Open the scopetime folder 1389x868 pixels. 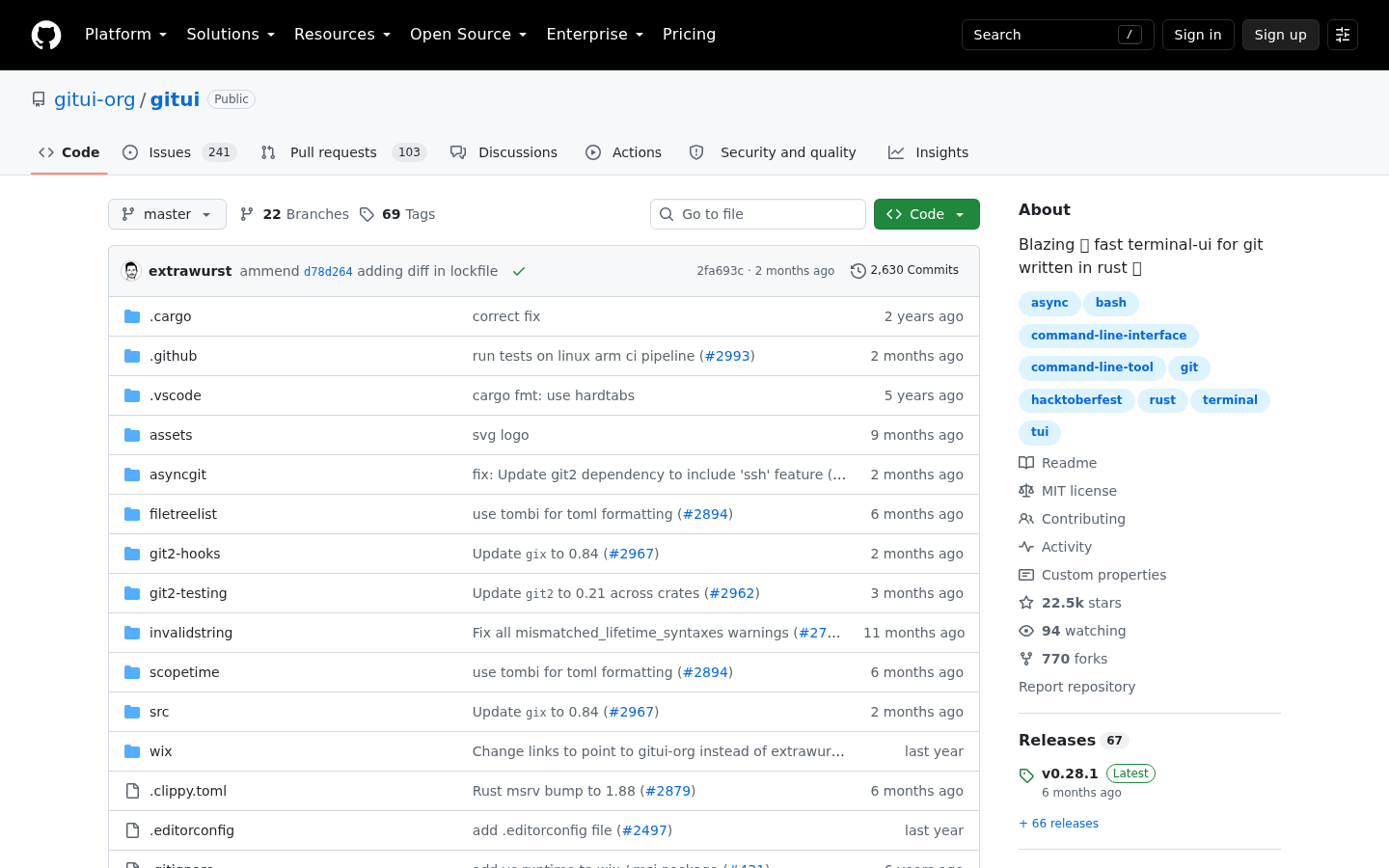[184, 672]
